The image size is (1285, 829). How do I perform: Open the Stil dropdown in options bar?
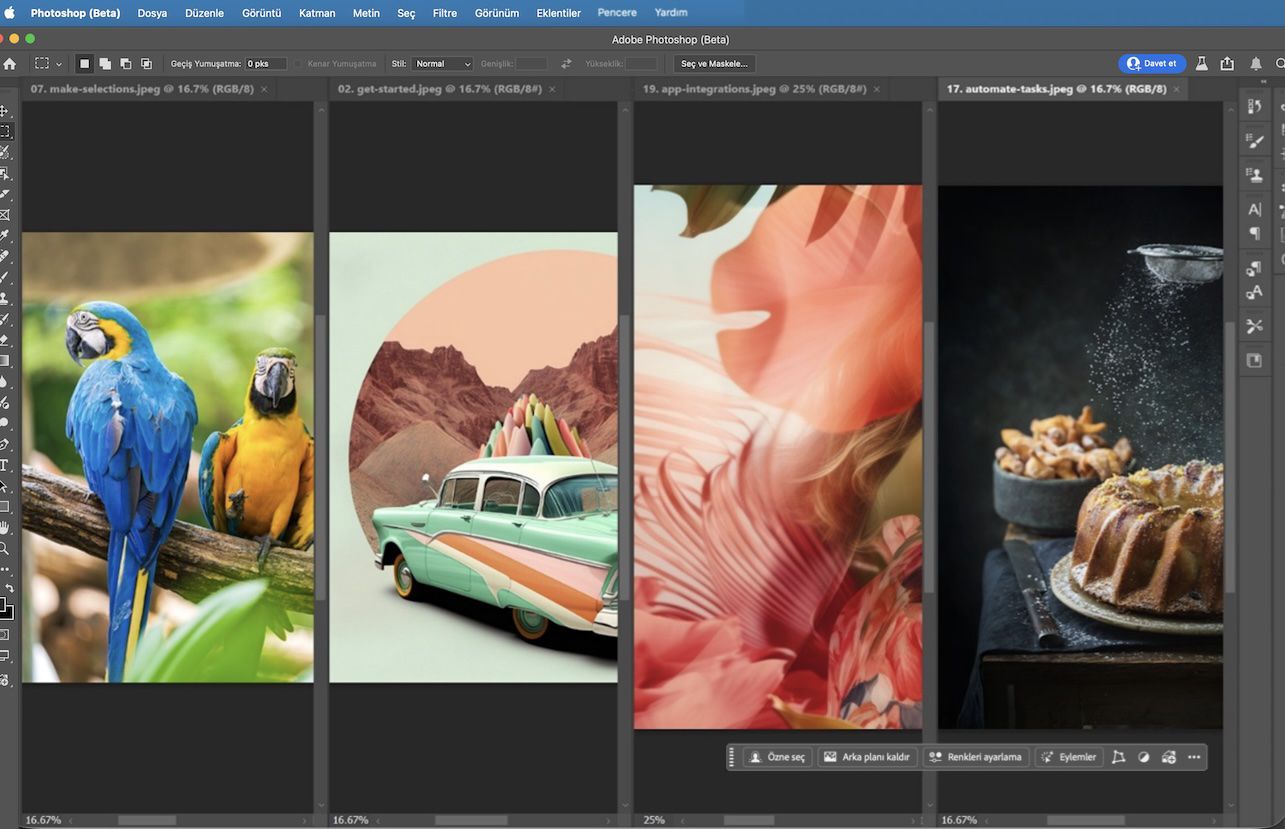tap(443, 63)
